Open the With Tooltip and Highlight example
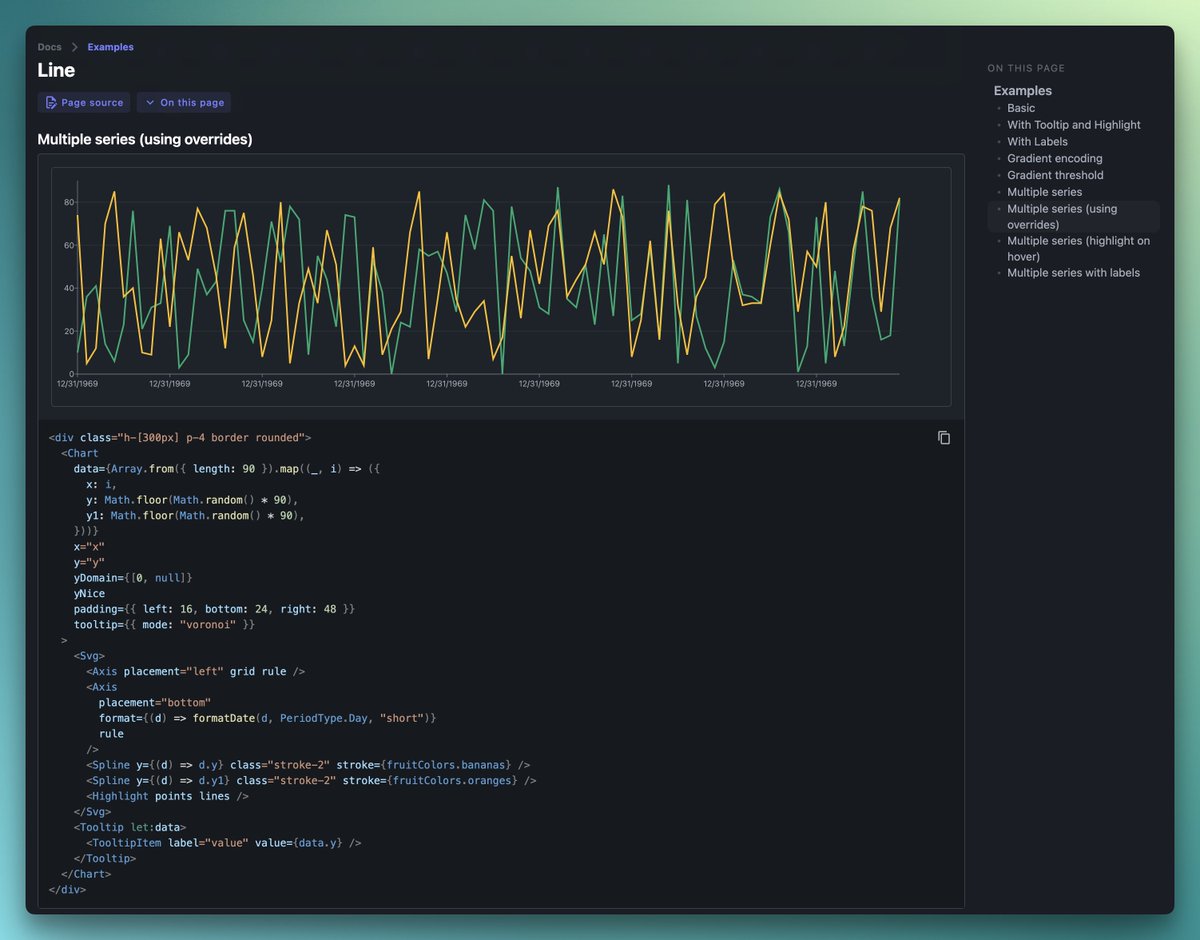 pyautogui.click(x=1074, y=124)
